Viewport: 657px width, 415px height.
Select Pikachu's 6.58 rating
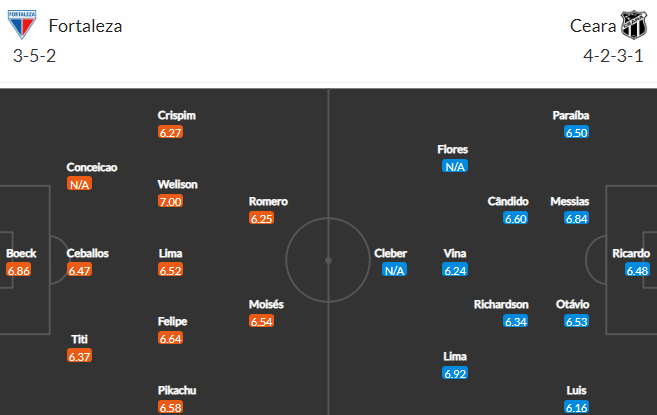point(171,407)
